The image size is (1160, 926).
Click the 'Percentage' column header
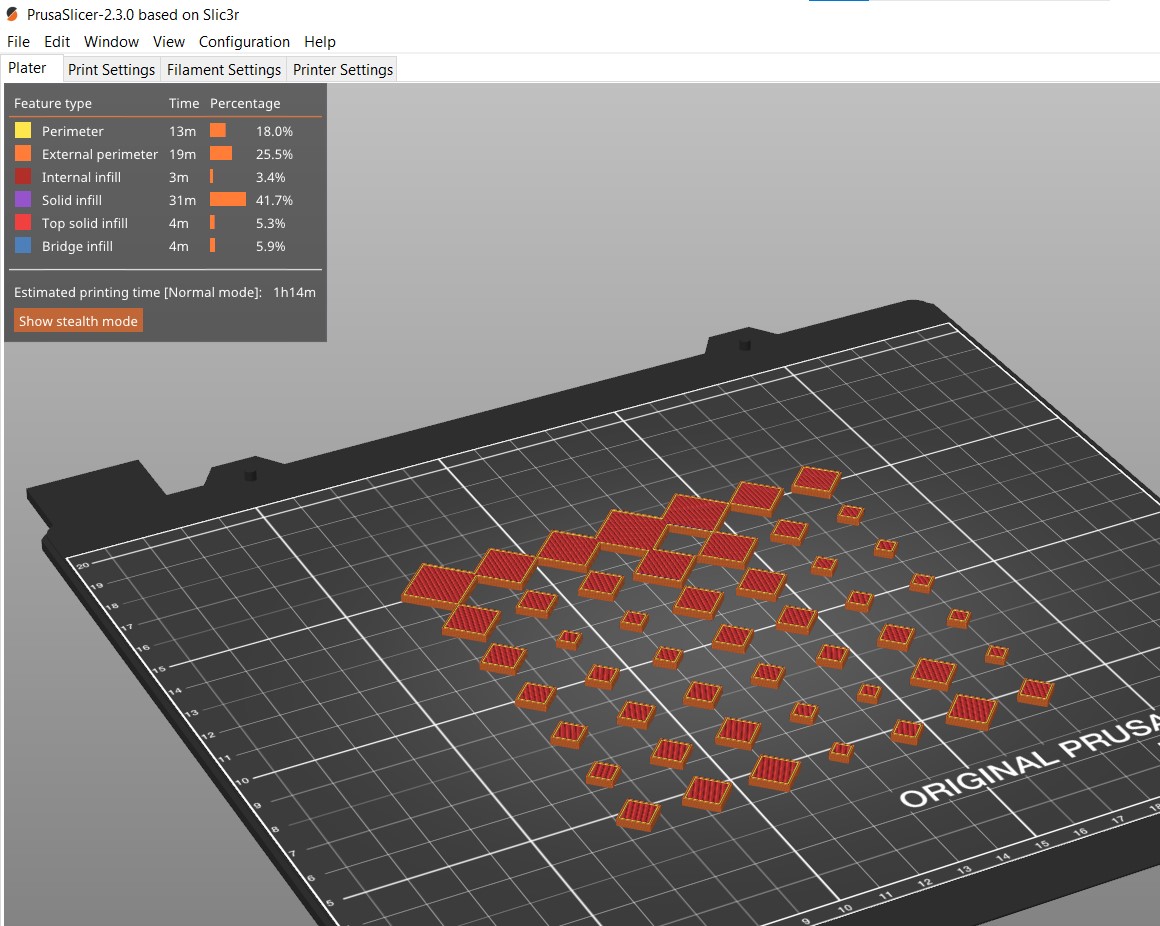pyautogui.click(x=245, y=104)
